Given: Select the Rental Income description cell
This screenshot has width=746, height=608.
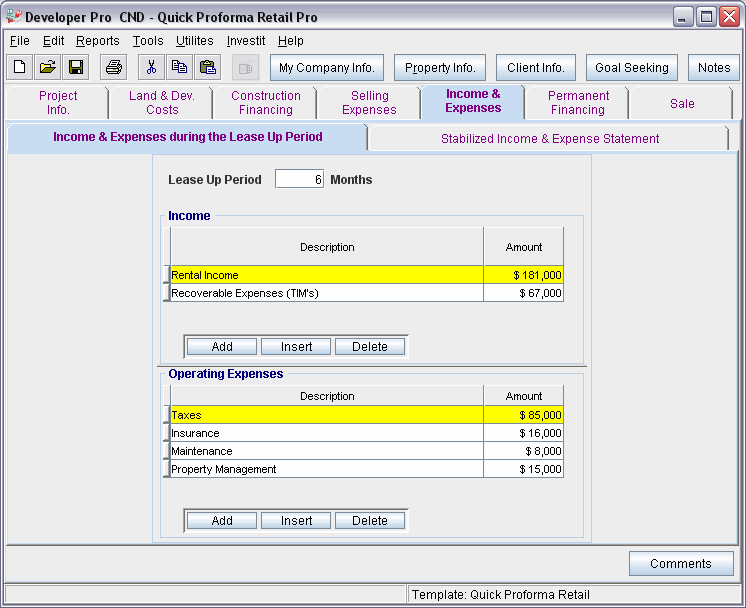Looking at the screenshot, I should click(327, 275).
